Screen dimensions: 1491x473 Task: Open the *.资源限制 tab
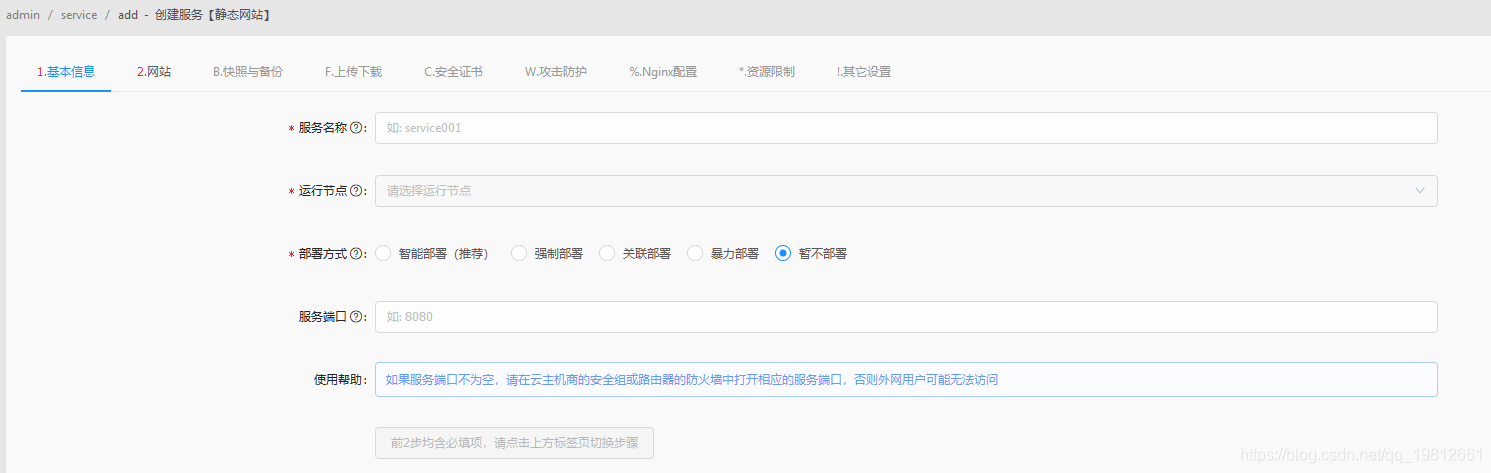(x=767, y=72)
